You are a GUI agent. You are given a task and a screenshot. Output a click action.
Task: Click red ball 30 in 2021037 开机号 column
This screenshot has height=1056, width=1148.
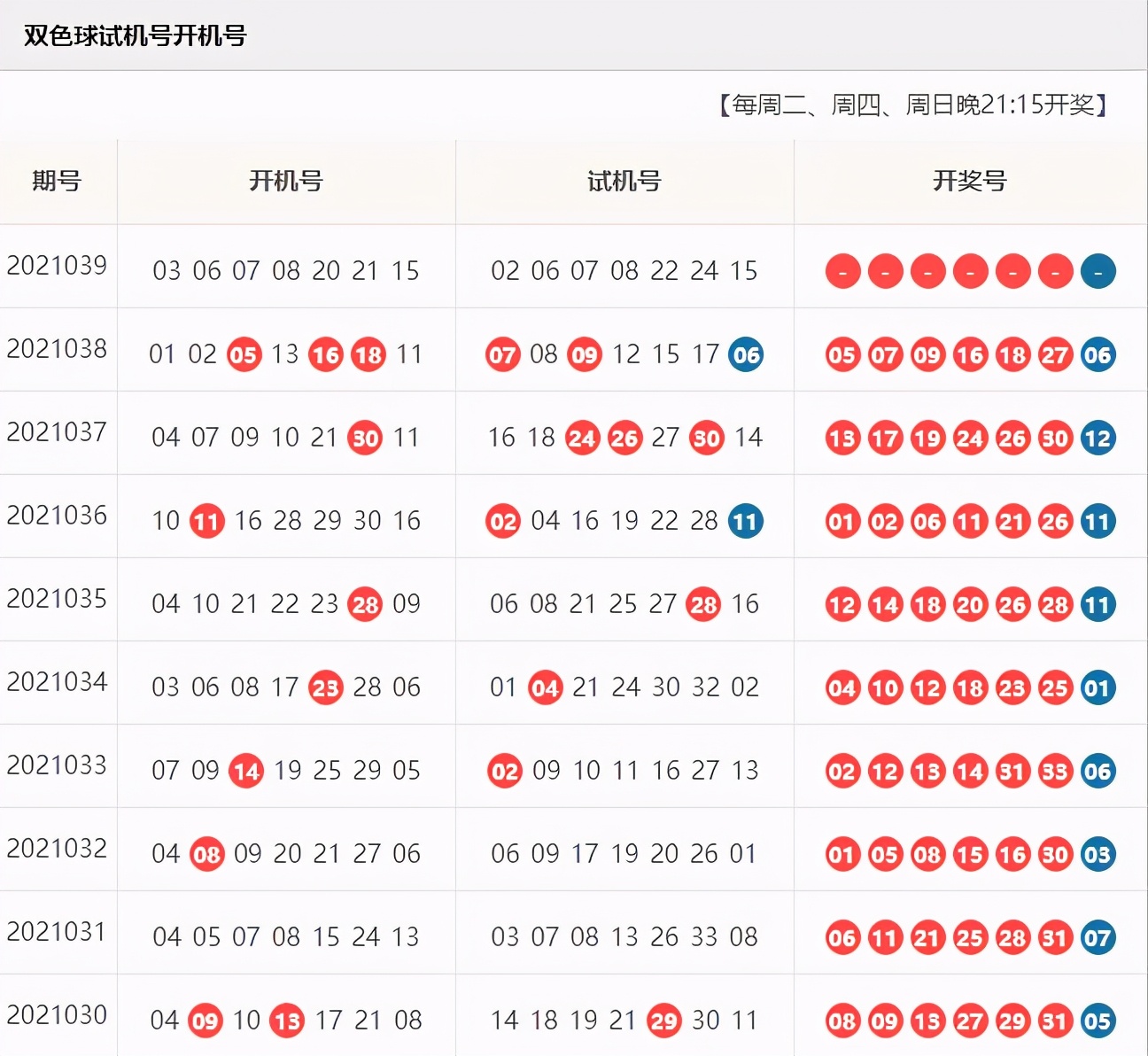point(365,439)
